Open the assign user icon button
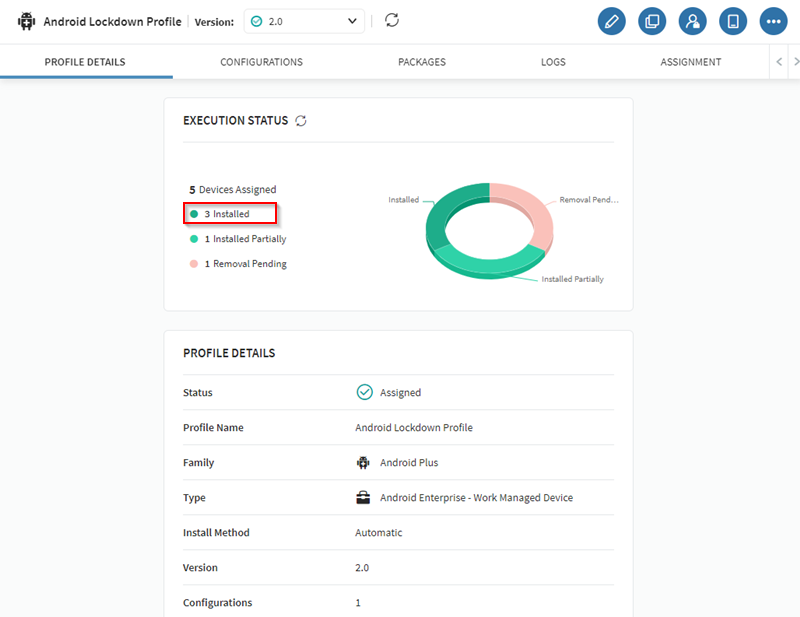 click(692, 21)
